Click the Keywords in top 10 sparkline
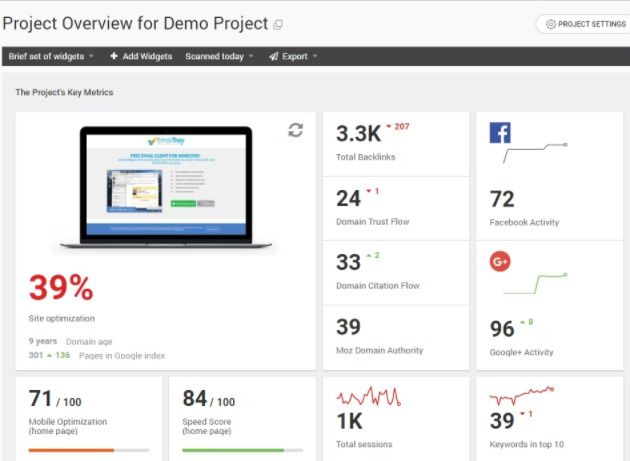This screenshot has height=461, width=630. [522, 395]
